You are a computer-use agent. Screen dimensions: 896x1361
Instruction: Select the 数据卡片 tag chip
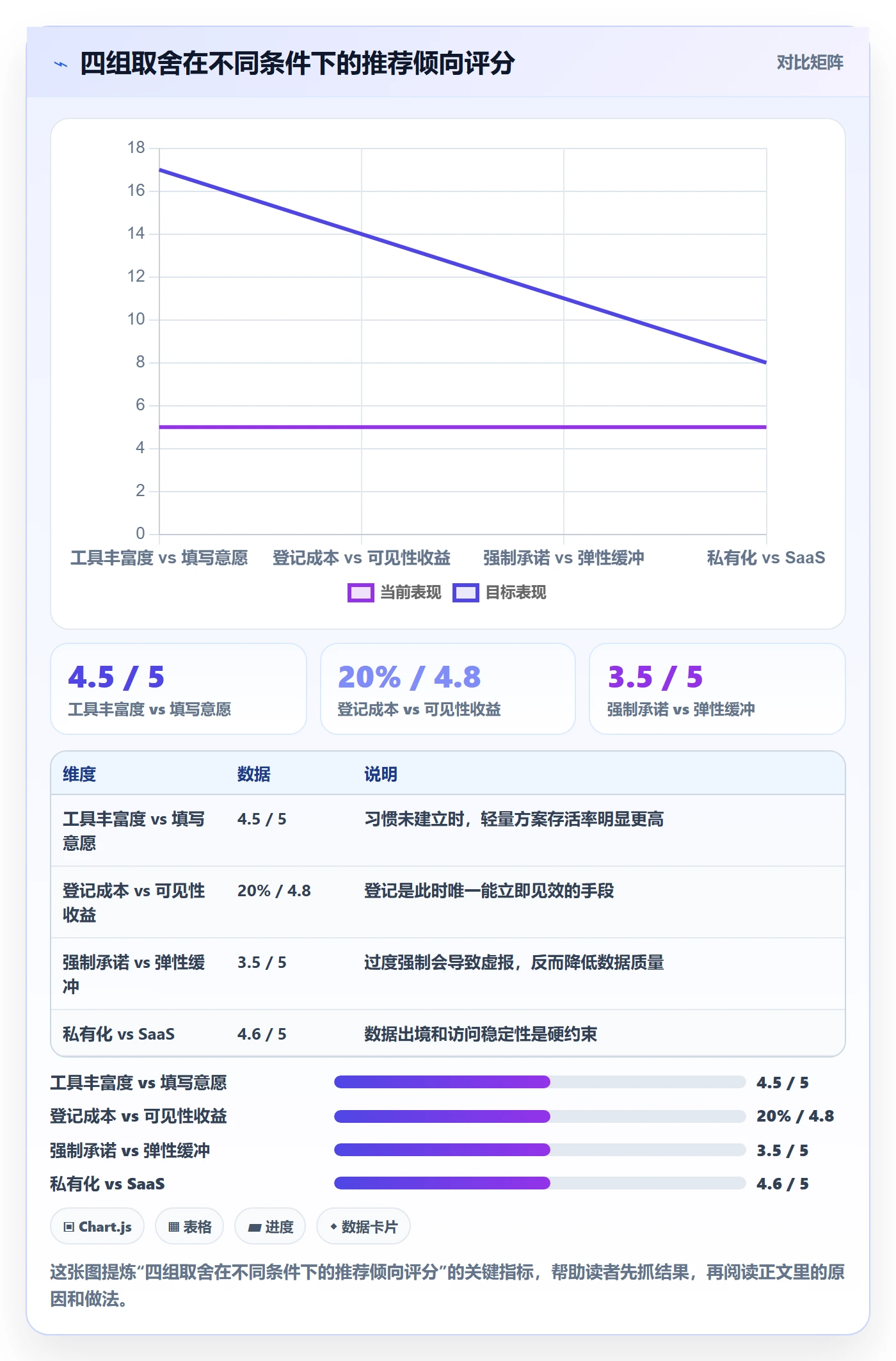point(364,1227)
